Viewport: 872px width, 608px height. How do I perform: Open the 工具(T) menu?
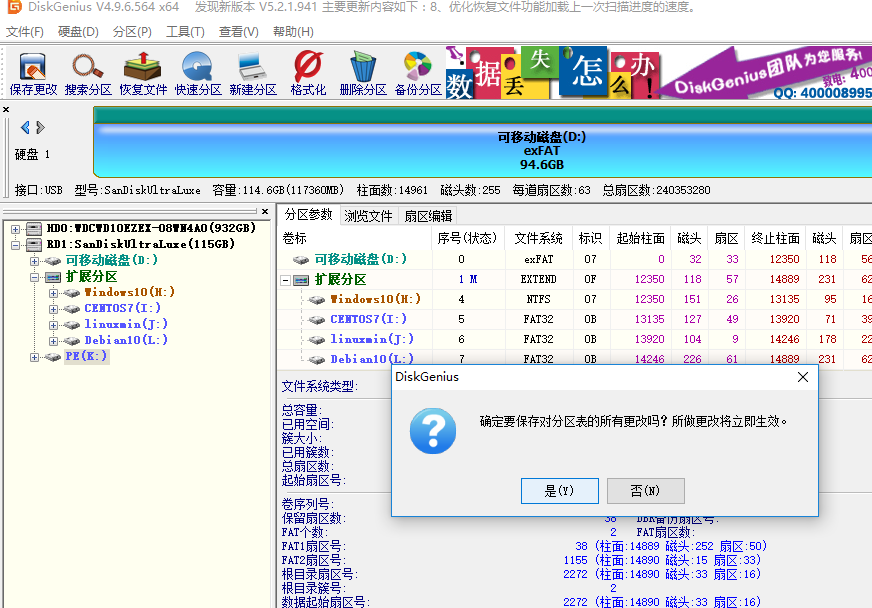185,32
